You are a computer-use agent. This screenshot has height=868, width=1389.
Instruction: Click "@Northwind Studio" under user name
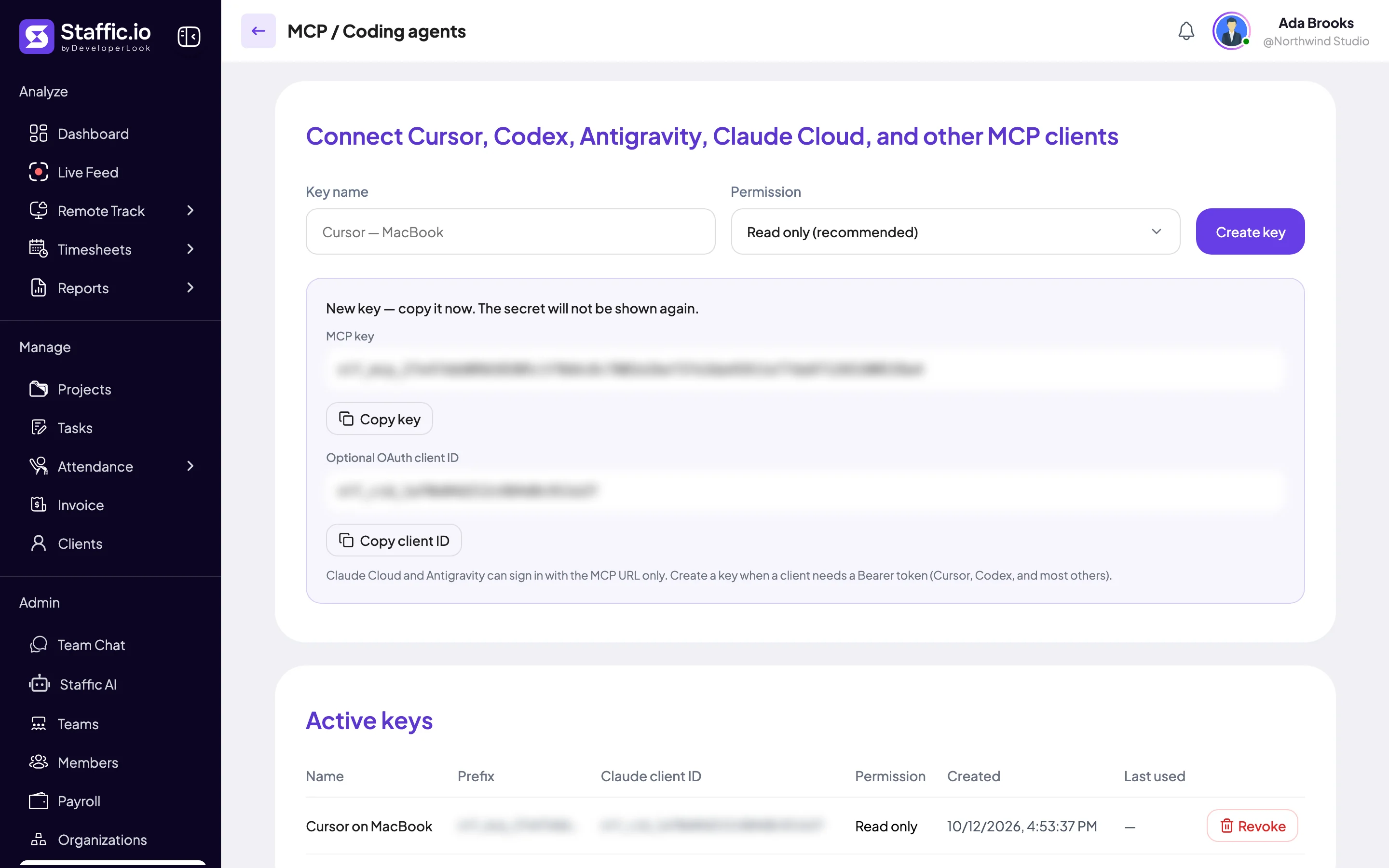[x=1316, y=41]
